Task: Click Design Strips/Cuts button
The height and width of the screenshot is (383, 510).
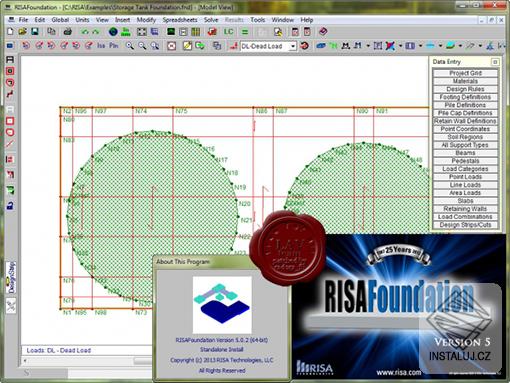Action: point(465,225)
